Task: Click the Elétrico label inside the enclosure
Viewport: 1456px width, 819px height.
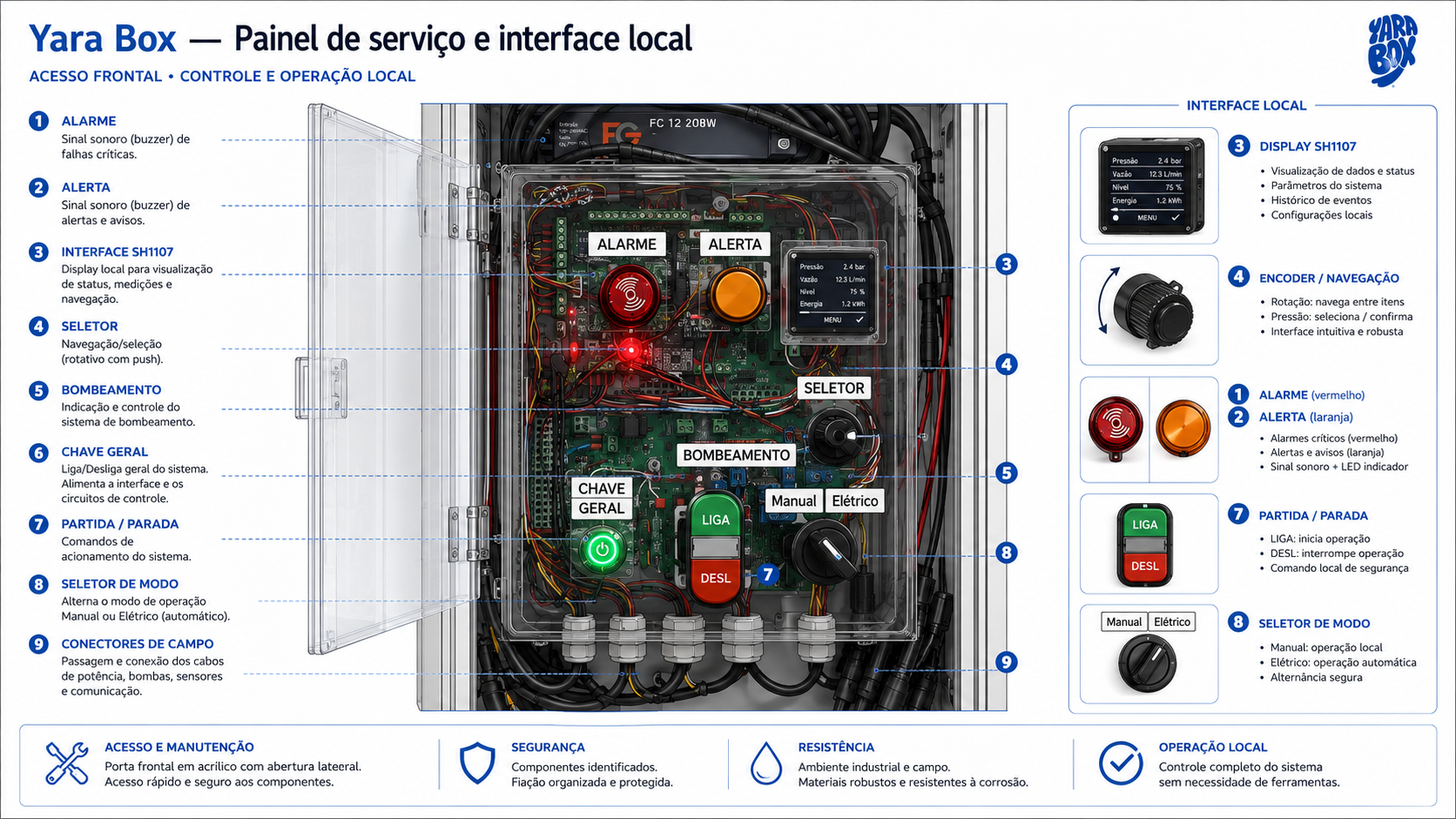Action: coord(855,501)
